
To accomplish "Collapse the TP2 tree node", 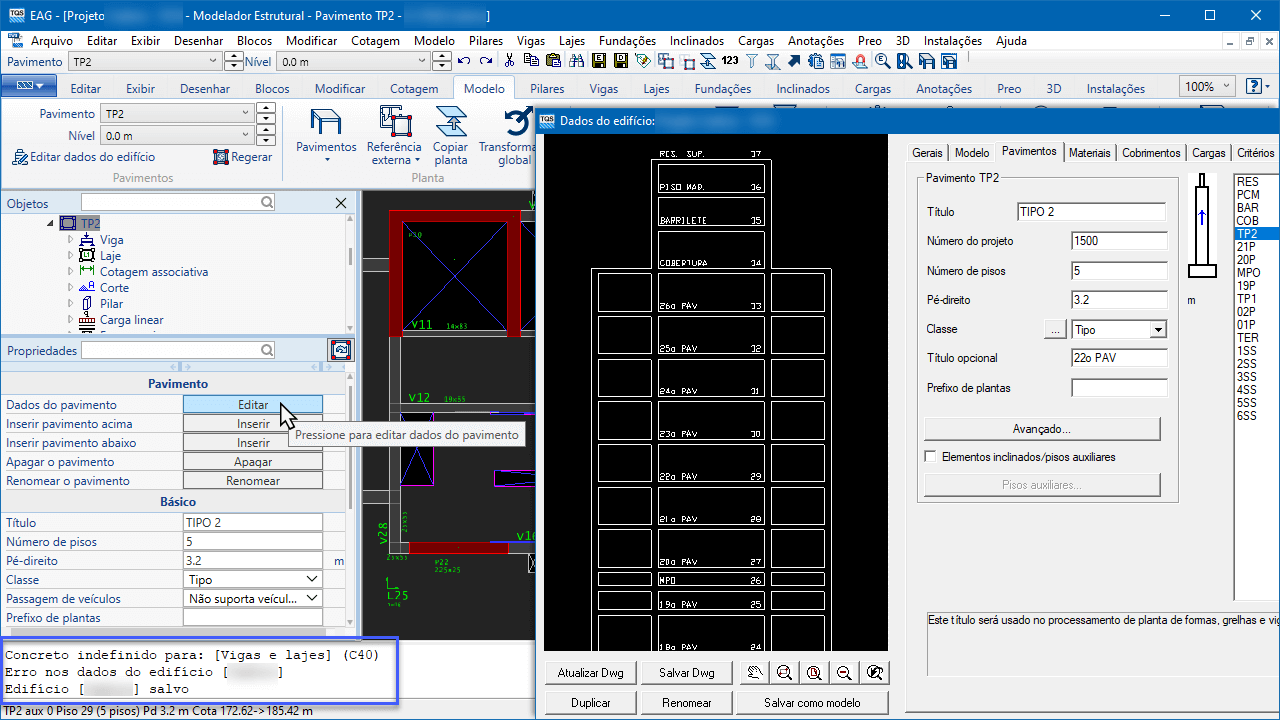I will 50,223.
